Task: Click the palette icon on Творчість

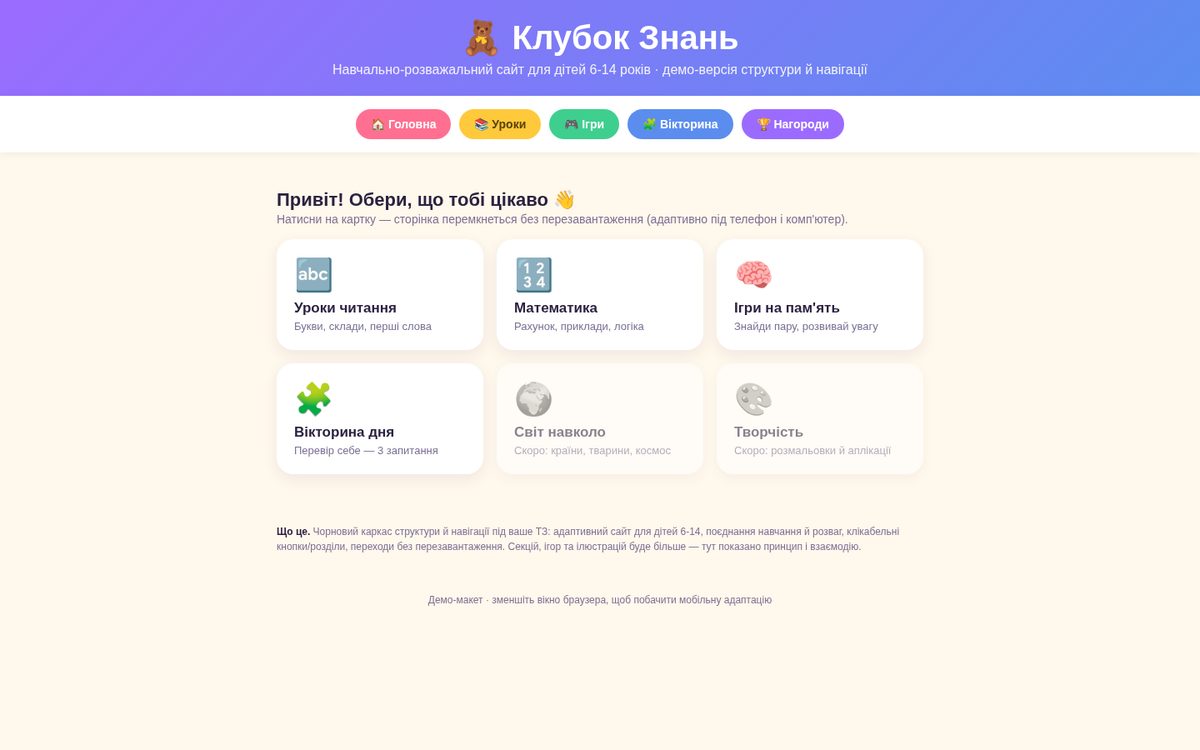Action: (753, 399)
